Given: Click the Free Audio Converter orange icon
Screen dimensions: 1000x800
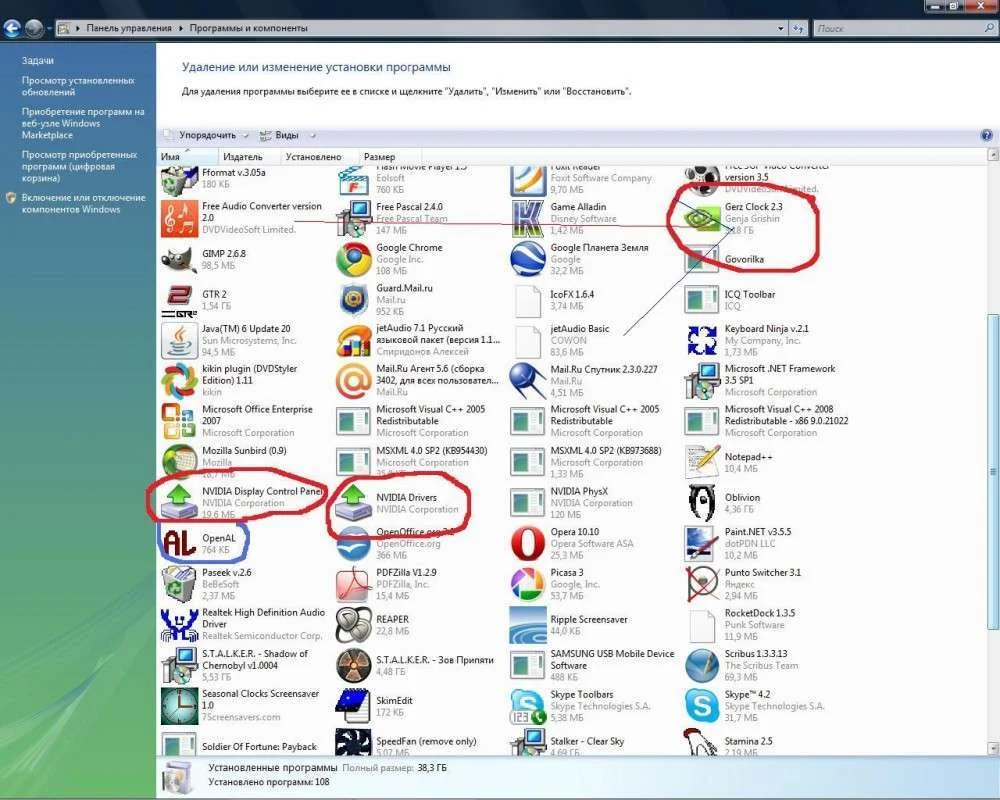Looking at the screenshot, I should click(x=179, y=218).
